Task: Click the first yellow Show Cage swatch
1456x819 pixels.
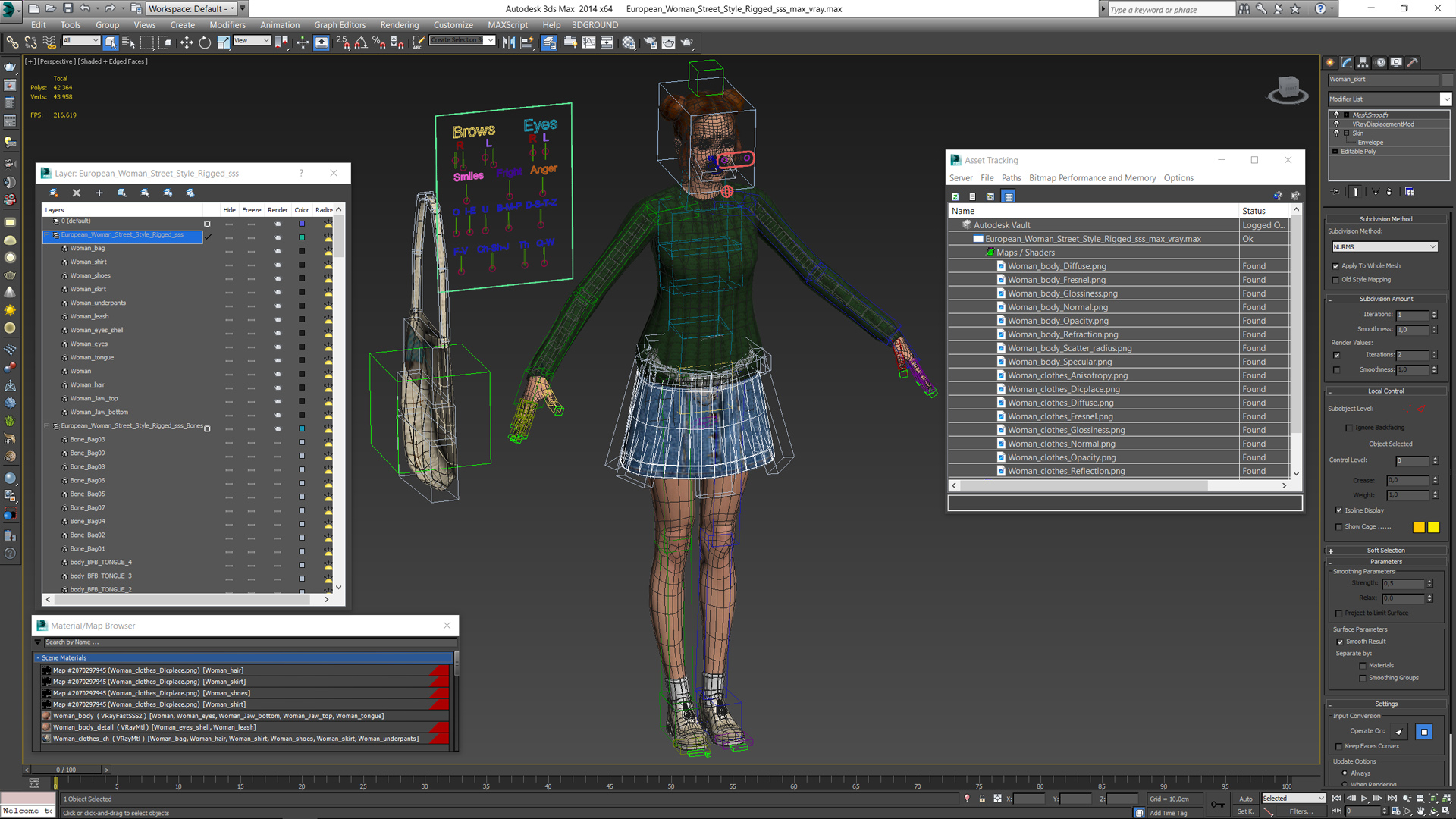Action: click(x=1419, y=528)
